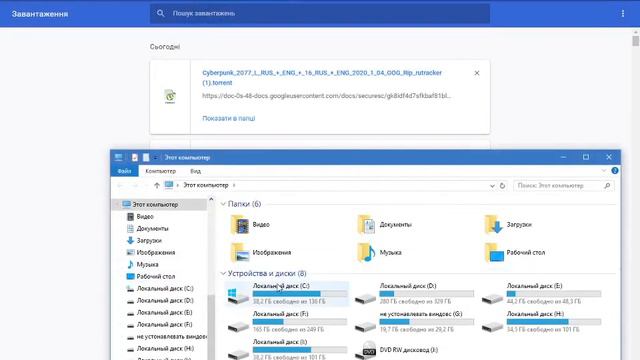Click '280 ГБ свободно из 329 ГБ' text

click(415, 302)
